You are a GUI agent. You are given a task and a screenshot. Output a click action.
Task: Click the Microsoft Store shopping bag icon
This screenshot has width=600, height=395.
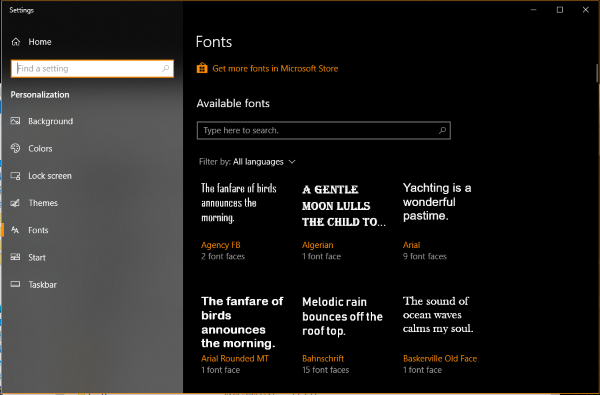[202, 69]
